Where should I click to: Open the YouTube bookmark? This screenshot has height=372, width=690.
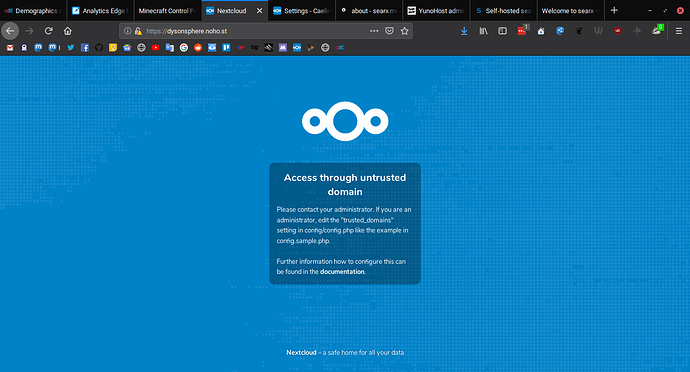pyautogui.click(x=155, y=48)
